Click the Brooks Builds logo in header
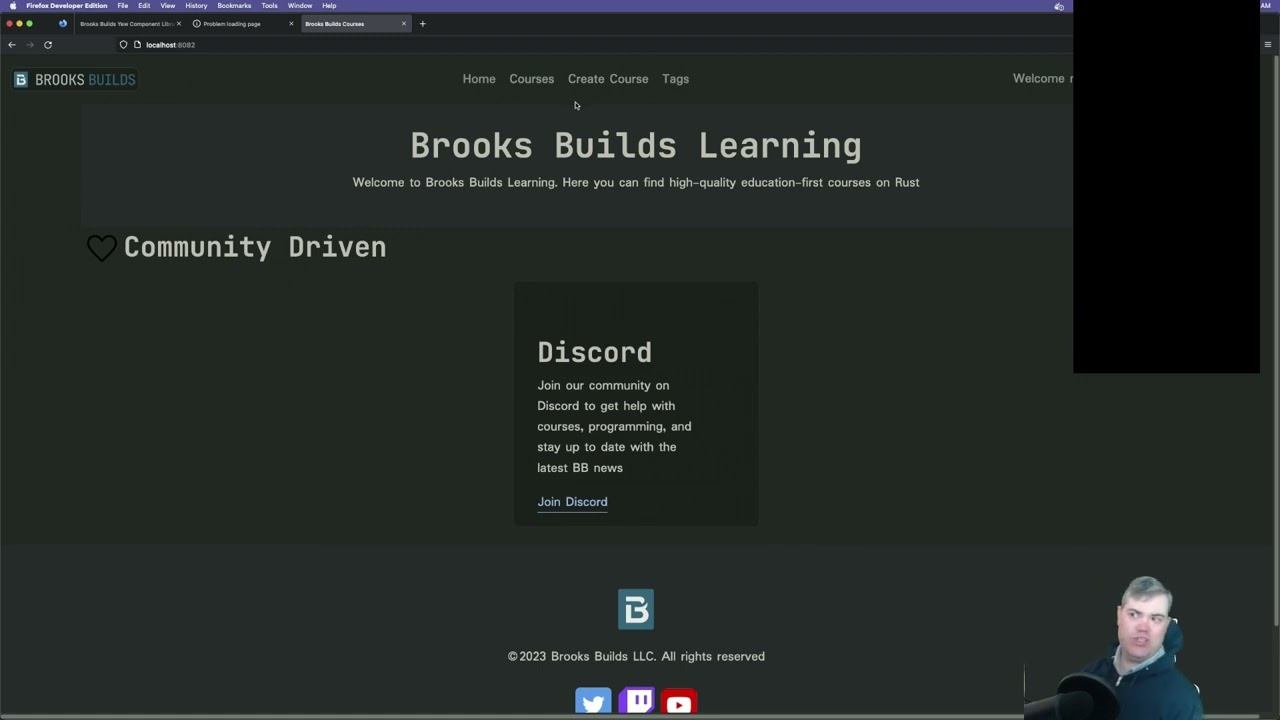 pos(75,80)
